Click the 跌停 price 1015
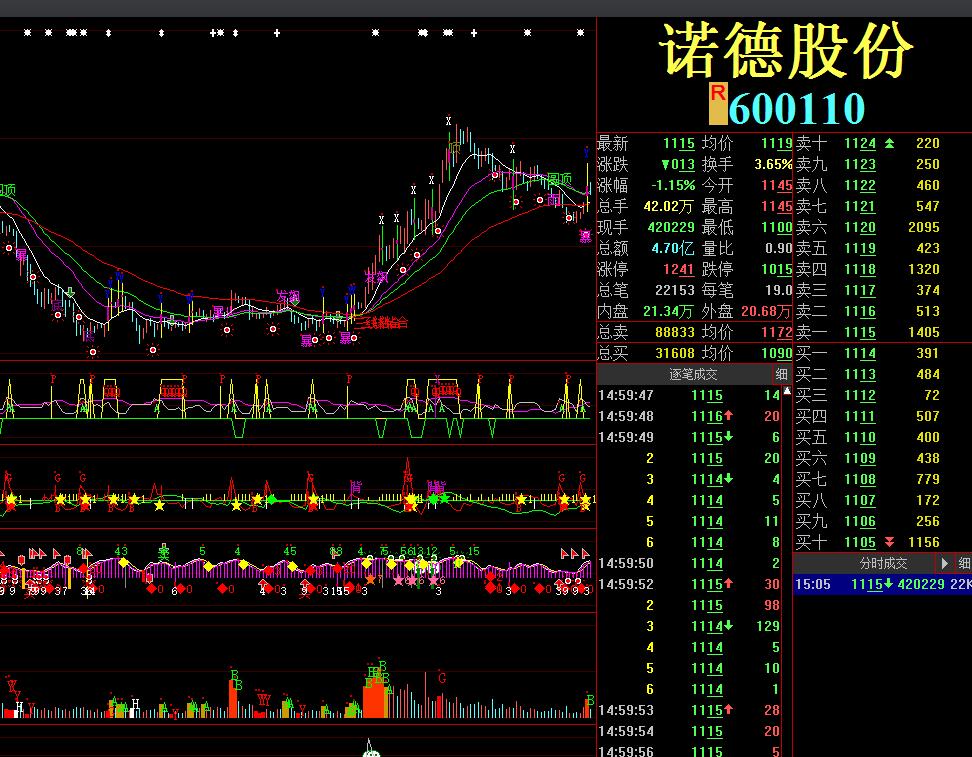Viewport: 972px width, 757px height. point(777,270)
